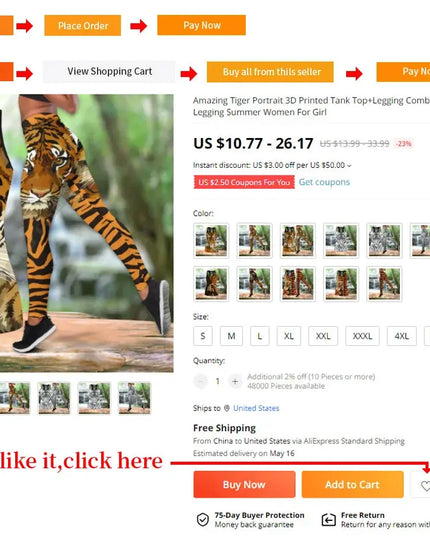Screen dimensions: 430x537
Task: Open Get coupons link
Action: (x=324, y=182)
